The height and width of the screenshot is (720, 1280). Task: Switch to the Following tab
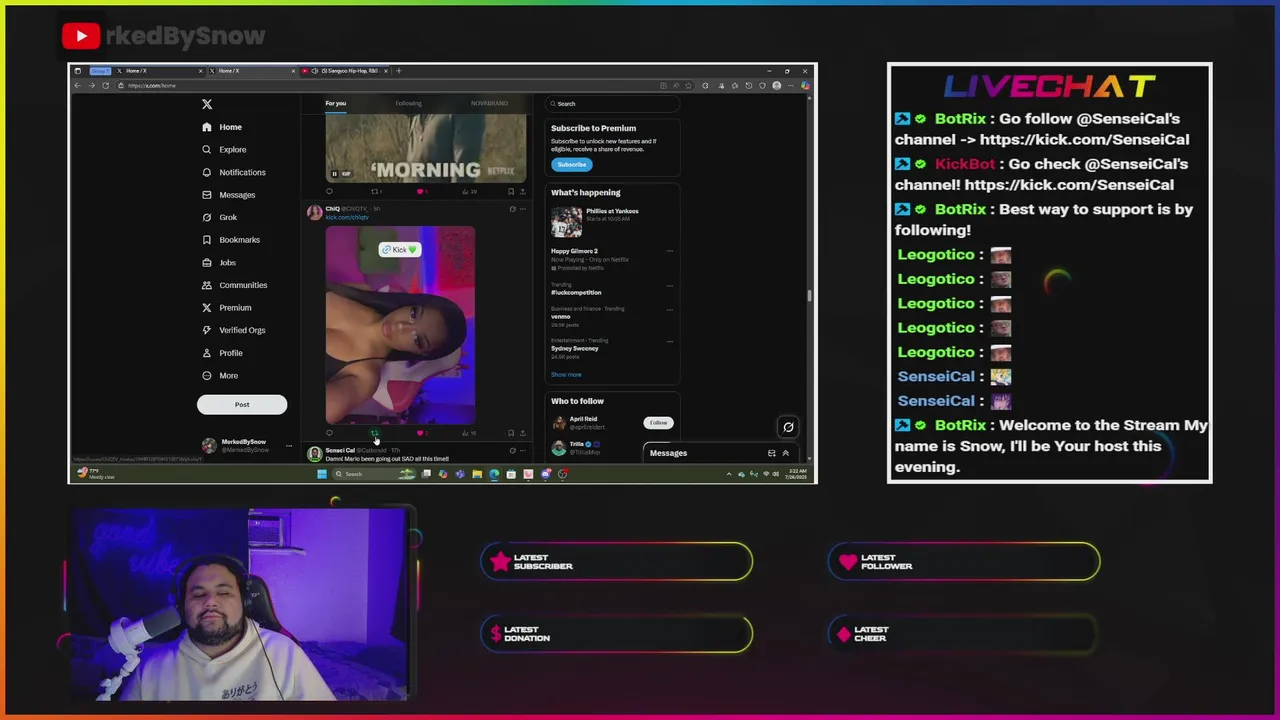pos(408,103)
